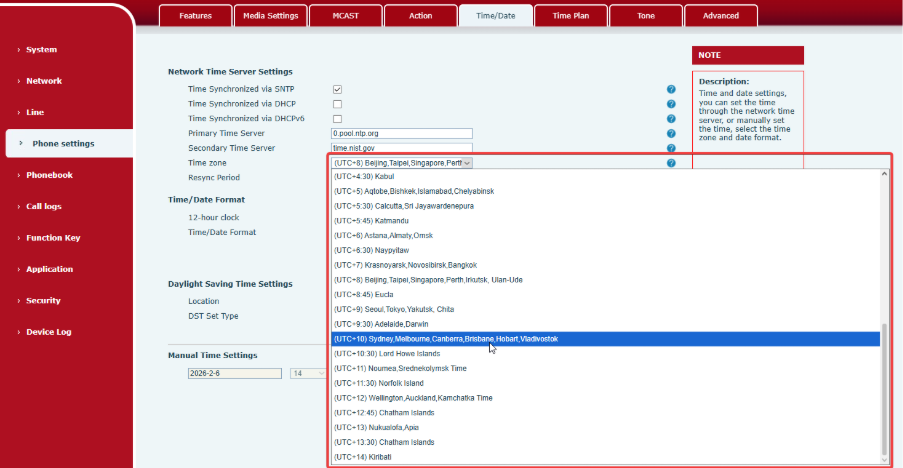
Task: Click the time zone list scrollbar
Action: click(882, 390)
